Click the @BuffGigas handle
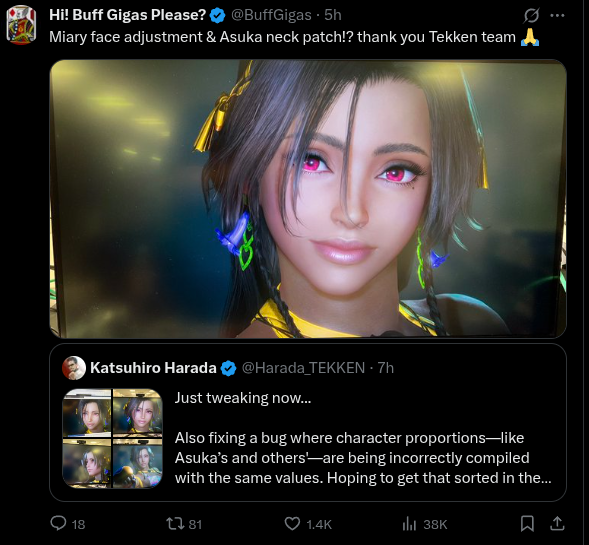The width and height of the screenshot is (589, 545). pos(271,15)
